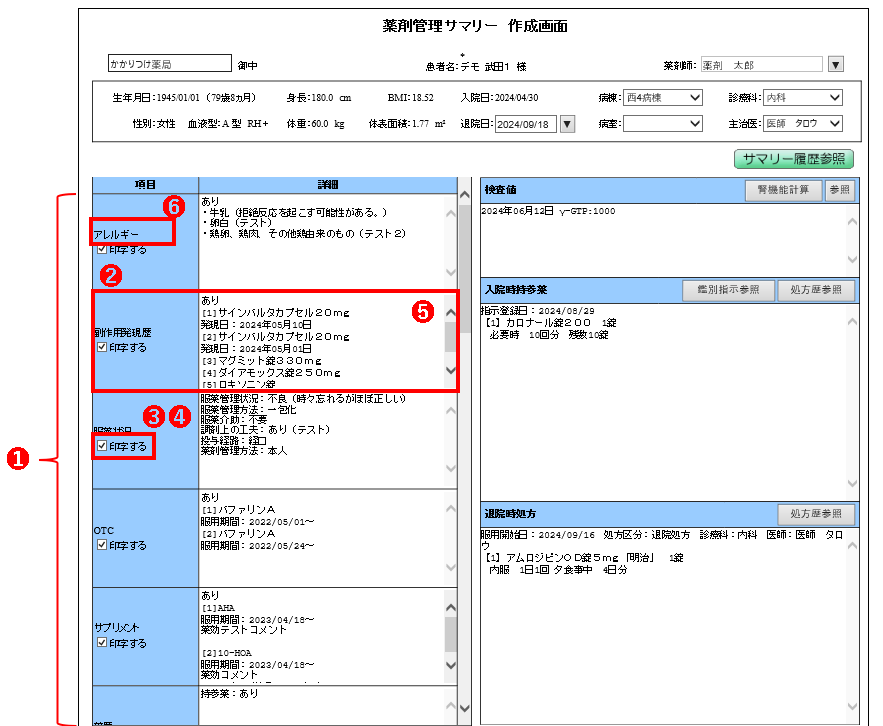The height and width of the screenshot is (726, 883).
Task: Click the down arrow of the サプリメント details scrollbar
Action: tap(449, 665)
